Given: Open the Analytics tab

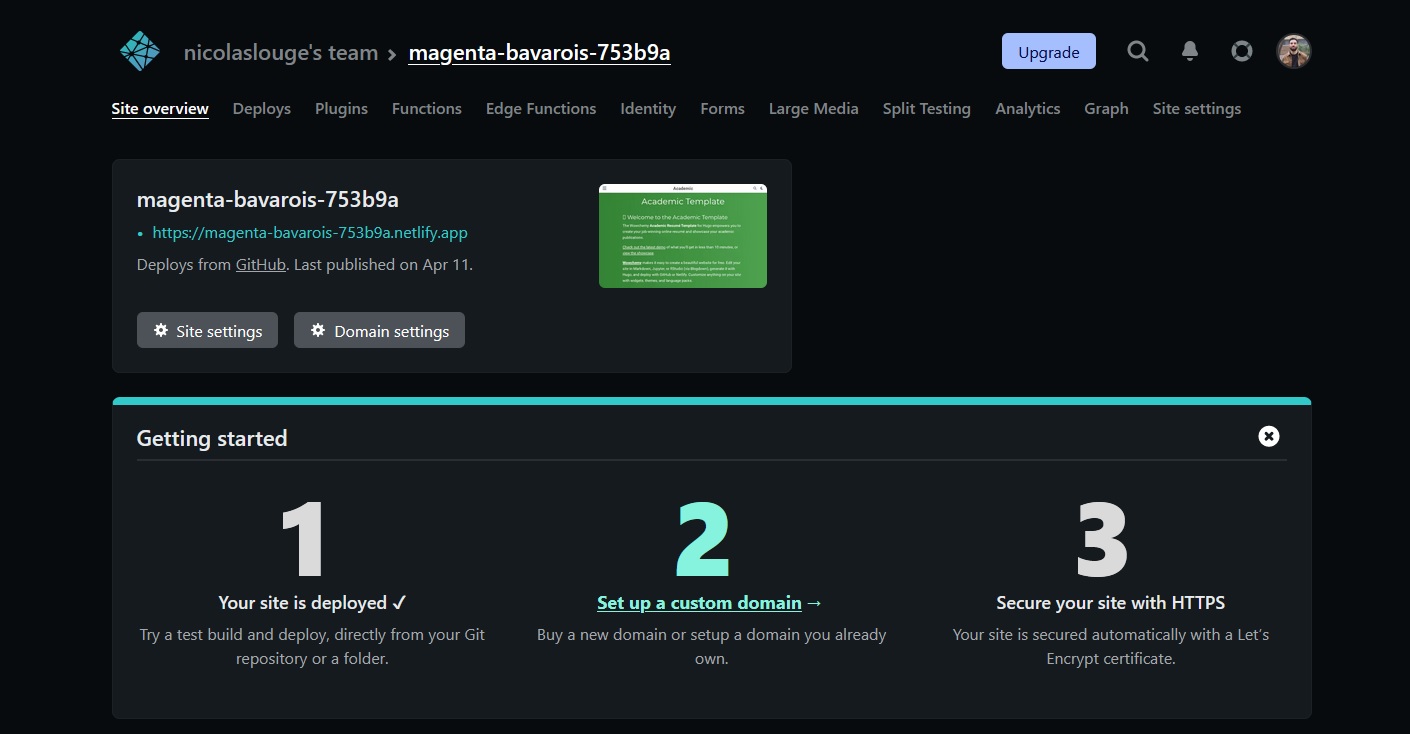Looking at the screenshot, I should pyautogui.click(x=1027, y=108).
